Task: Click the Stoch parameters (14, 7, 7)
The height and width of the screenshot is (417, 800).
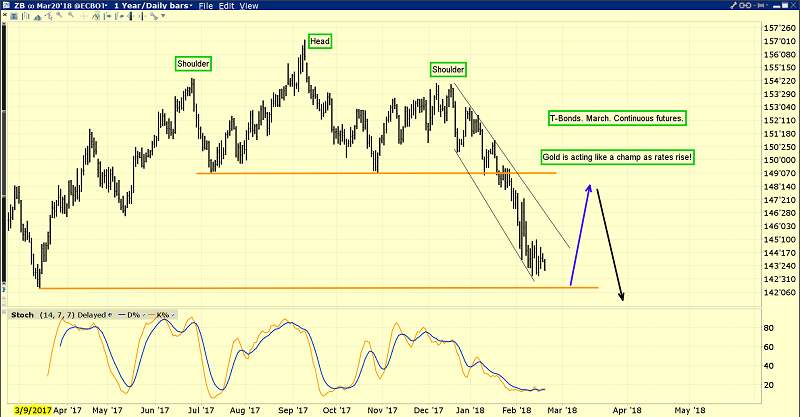Action: (x=57, y=315)
